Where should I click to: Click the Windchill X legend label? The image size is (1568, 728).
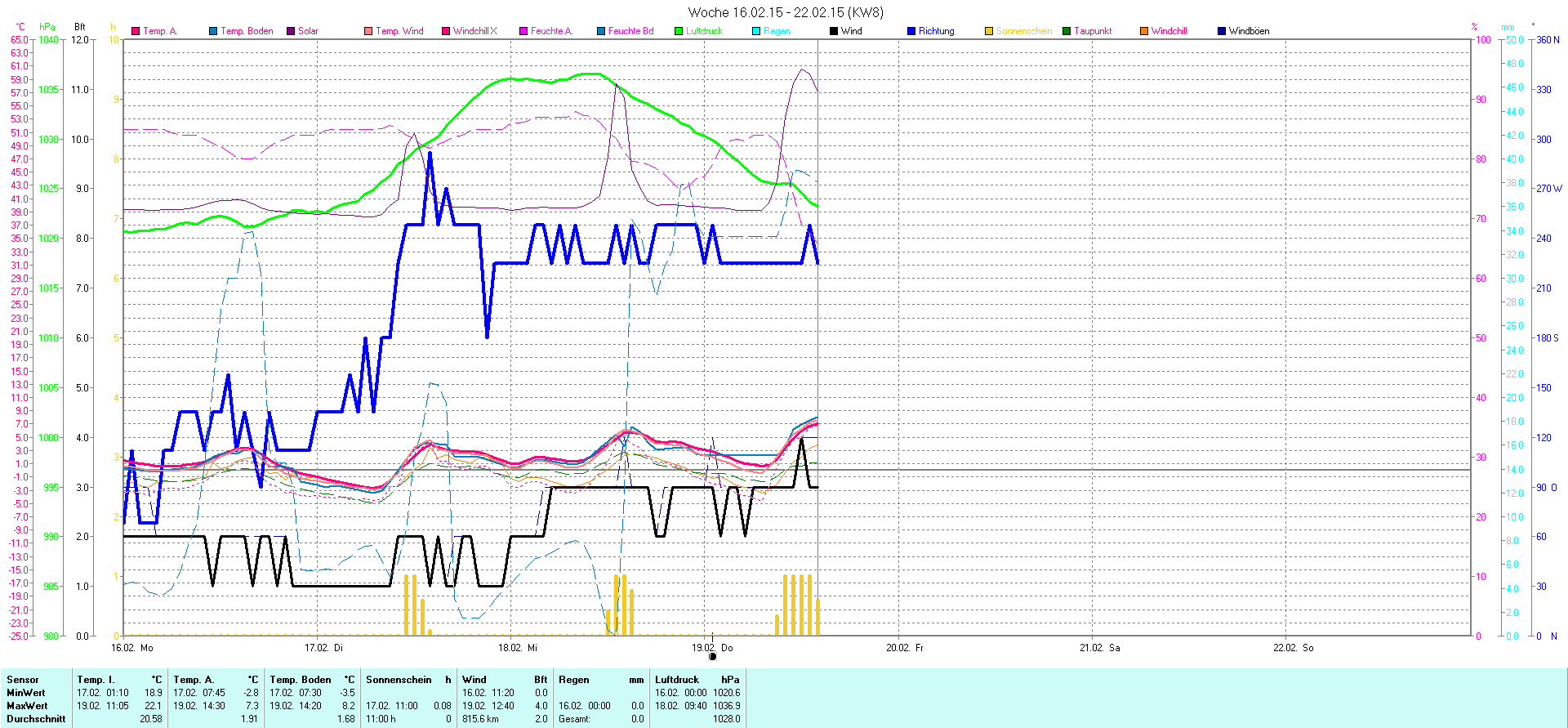click(474, 31)
